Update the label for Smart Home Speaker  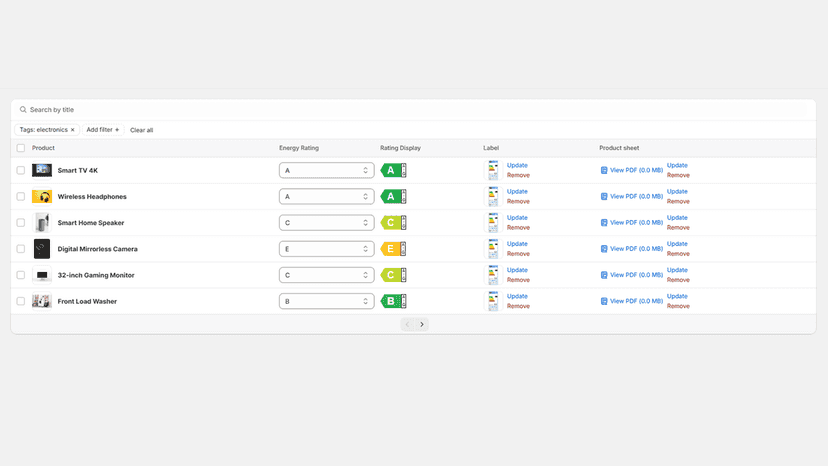point(517,218)
